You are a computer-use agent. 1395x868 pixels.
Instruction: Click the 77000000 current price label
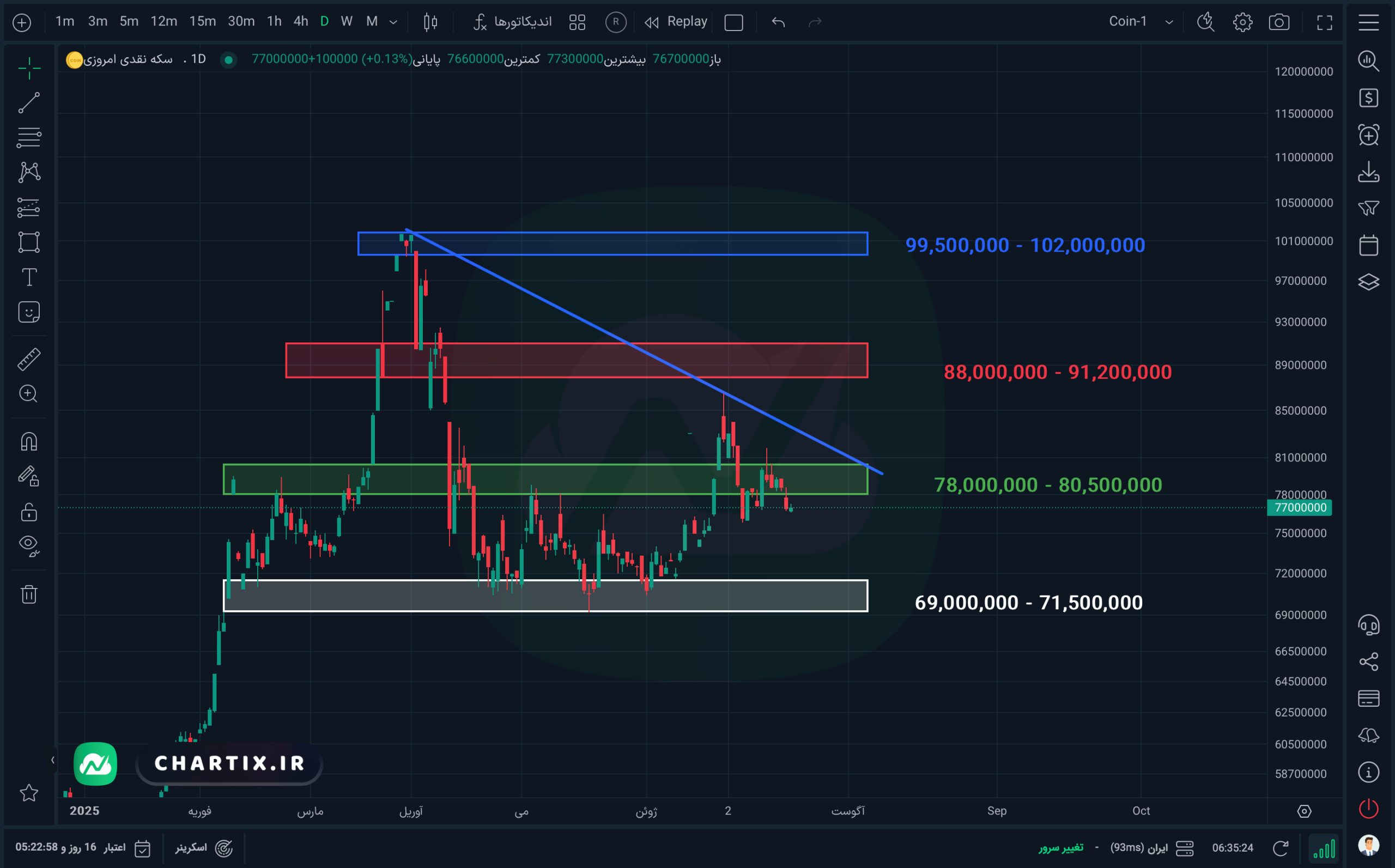(1300, 507)
